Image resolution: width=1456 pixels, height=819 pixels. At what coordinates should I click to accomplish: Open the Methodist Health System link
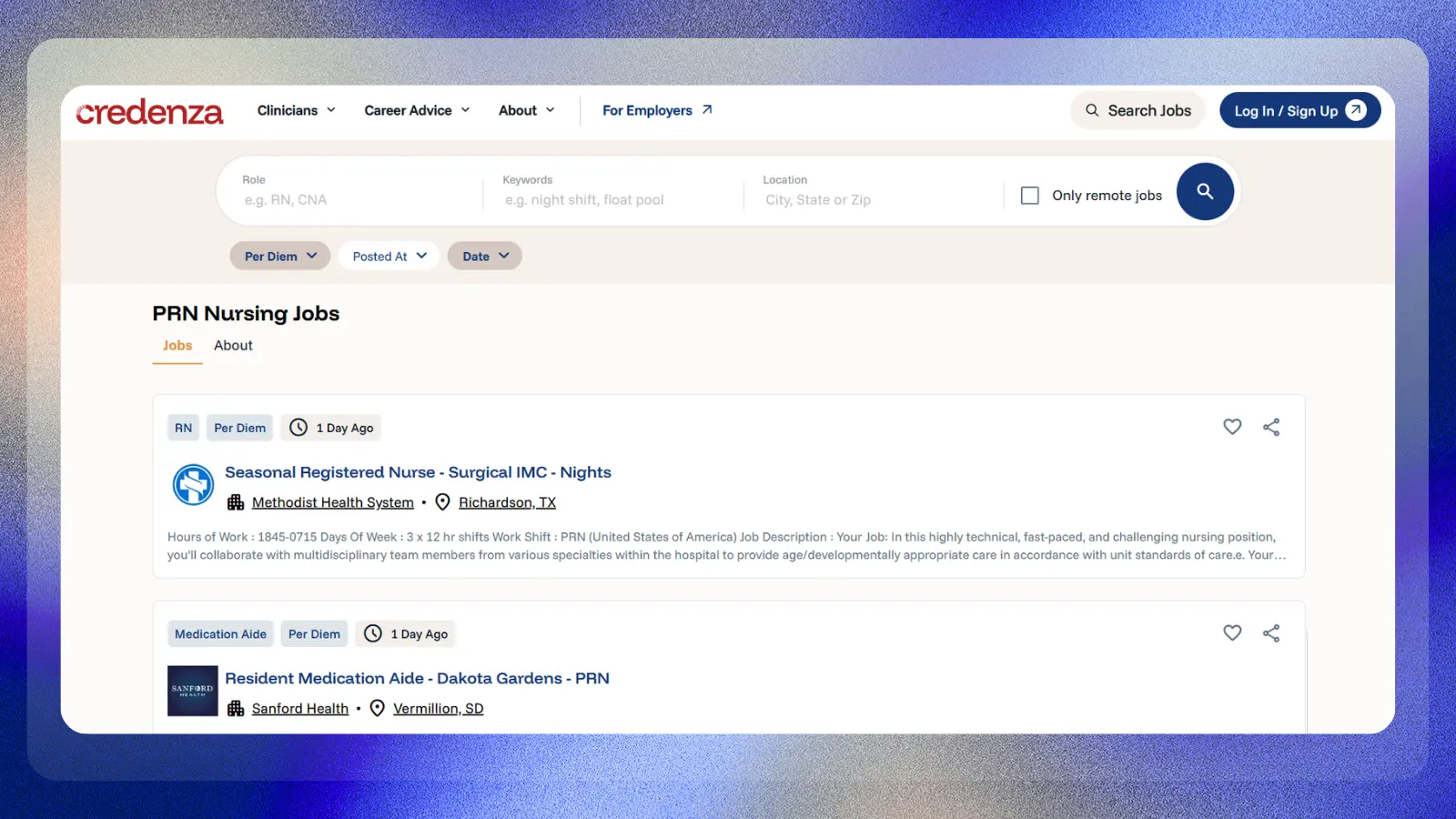pyautogui.click(x=333, y=502)
